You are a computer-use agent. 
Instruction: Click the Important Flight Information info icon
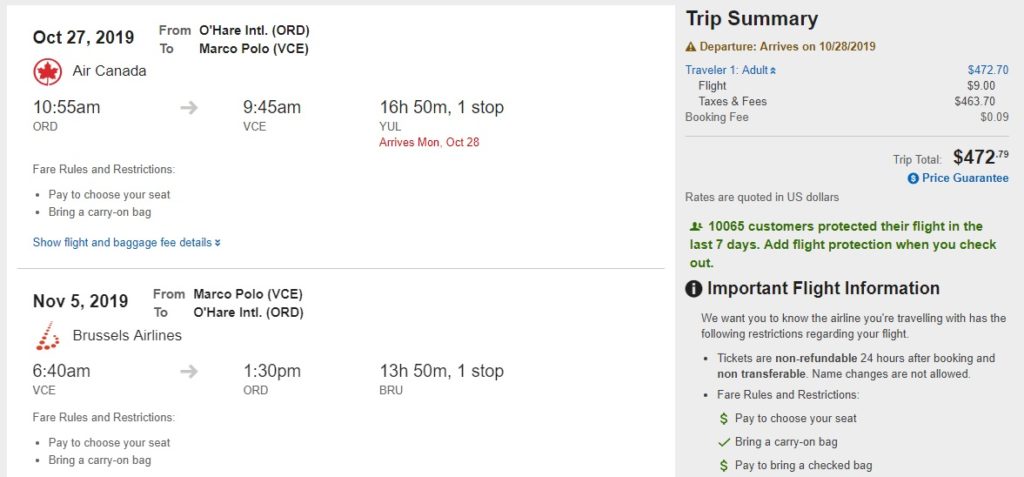coord(694,289)
